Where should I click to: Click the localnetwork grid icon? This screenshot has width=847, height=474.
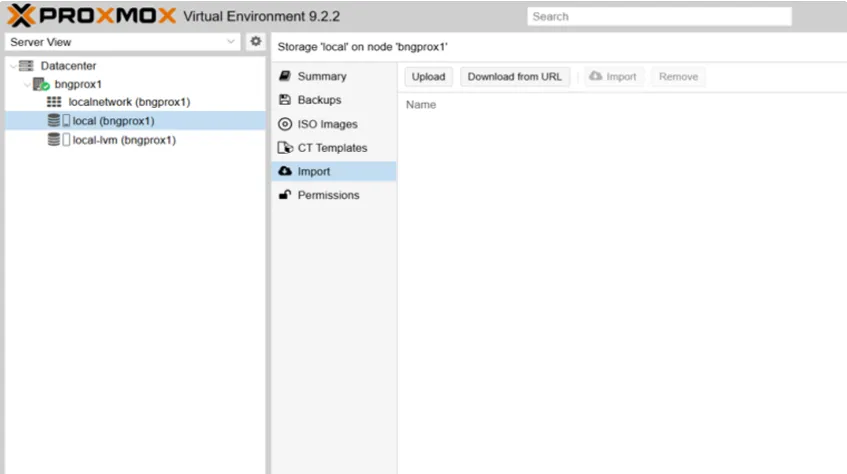54,102
